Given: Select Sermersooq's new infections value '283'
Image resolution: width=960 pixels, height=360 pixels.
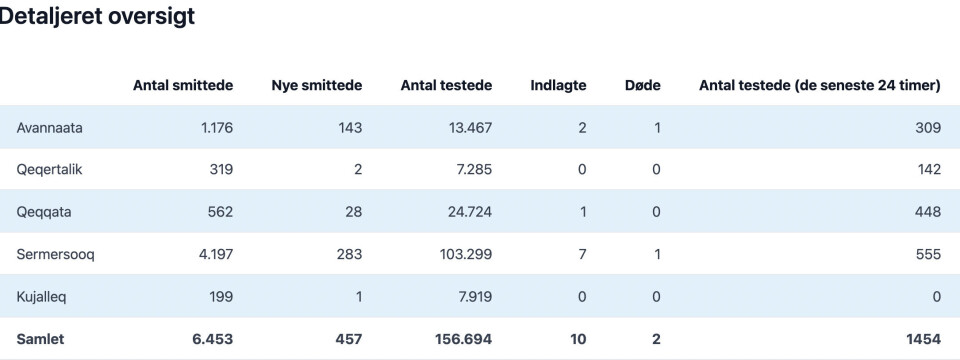Looking at the screenshot, I should tap(350, 254).
